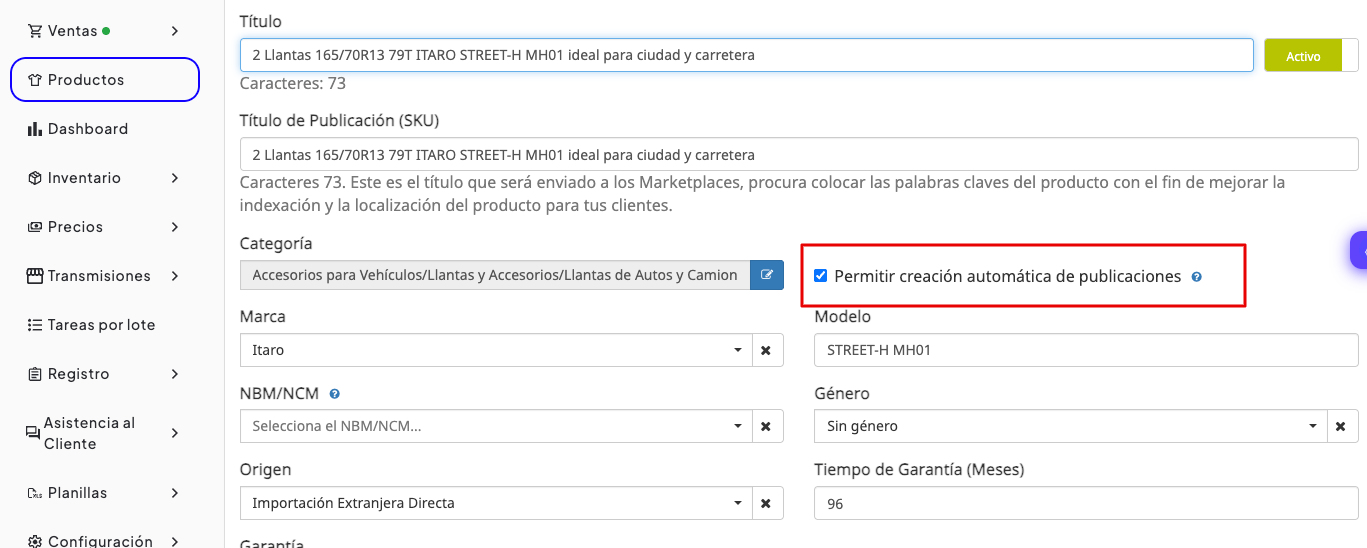
Task: Toggle the Activo status button
Action: (1311, 55)
